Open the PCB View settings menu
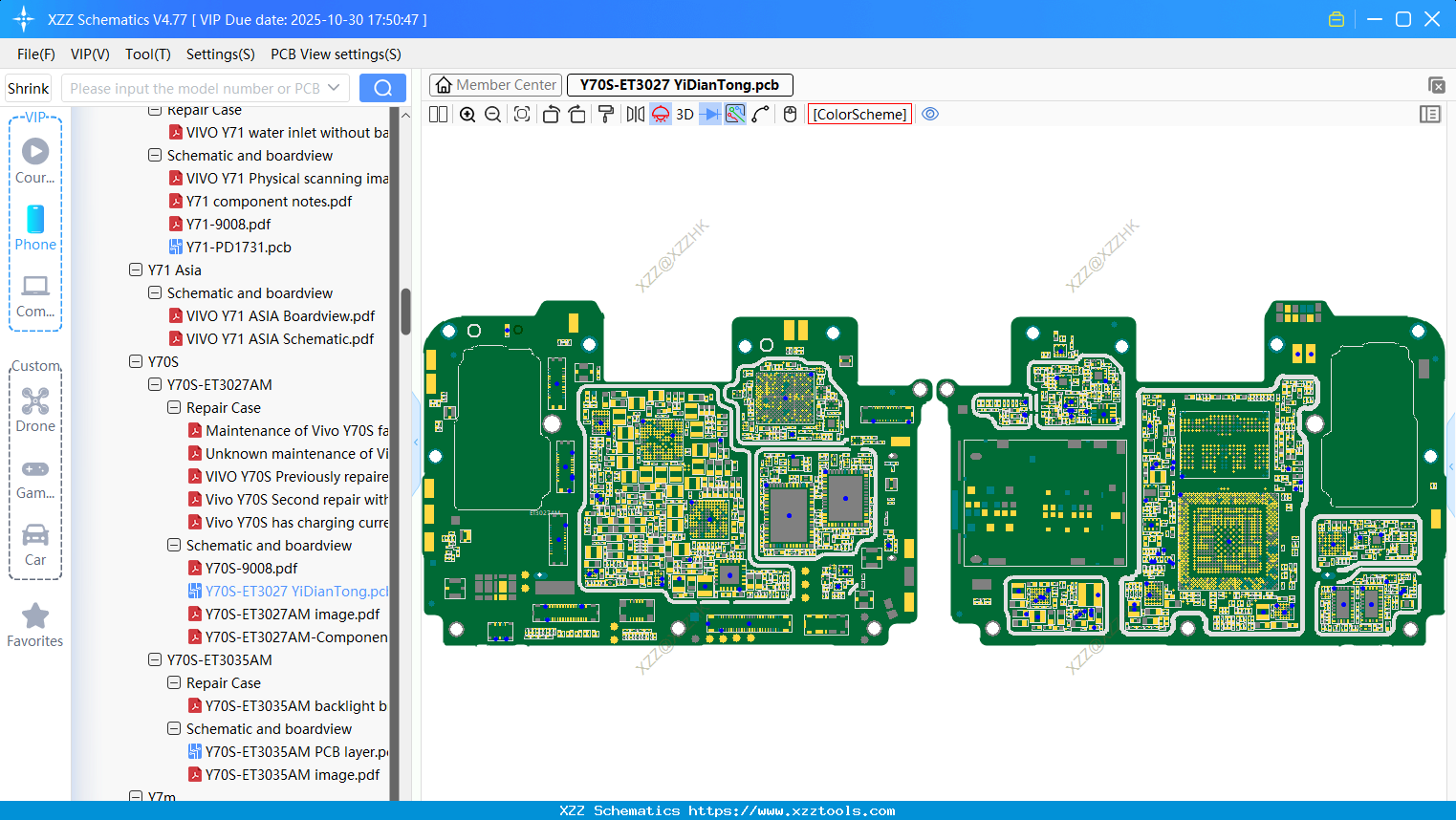1456x820 pixels. [x=336, y=54]
